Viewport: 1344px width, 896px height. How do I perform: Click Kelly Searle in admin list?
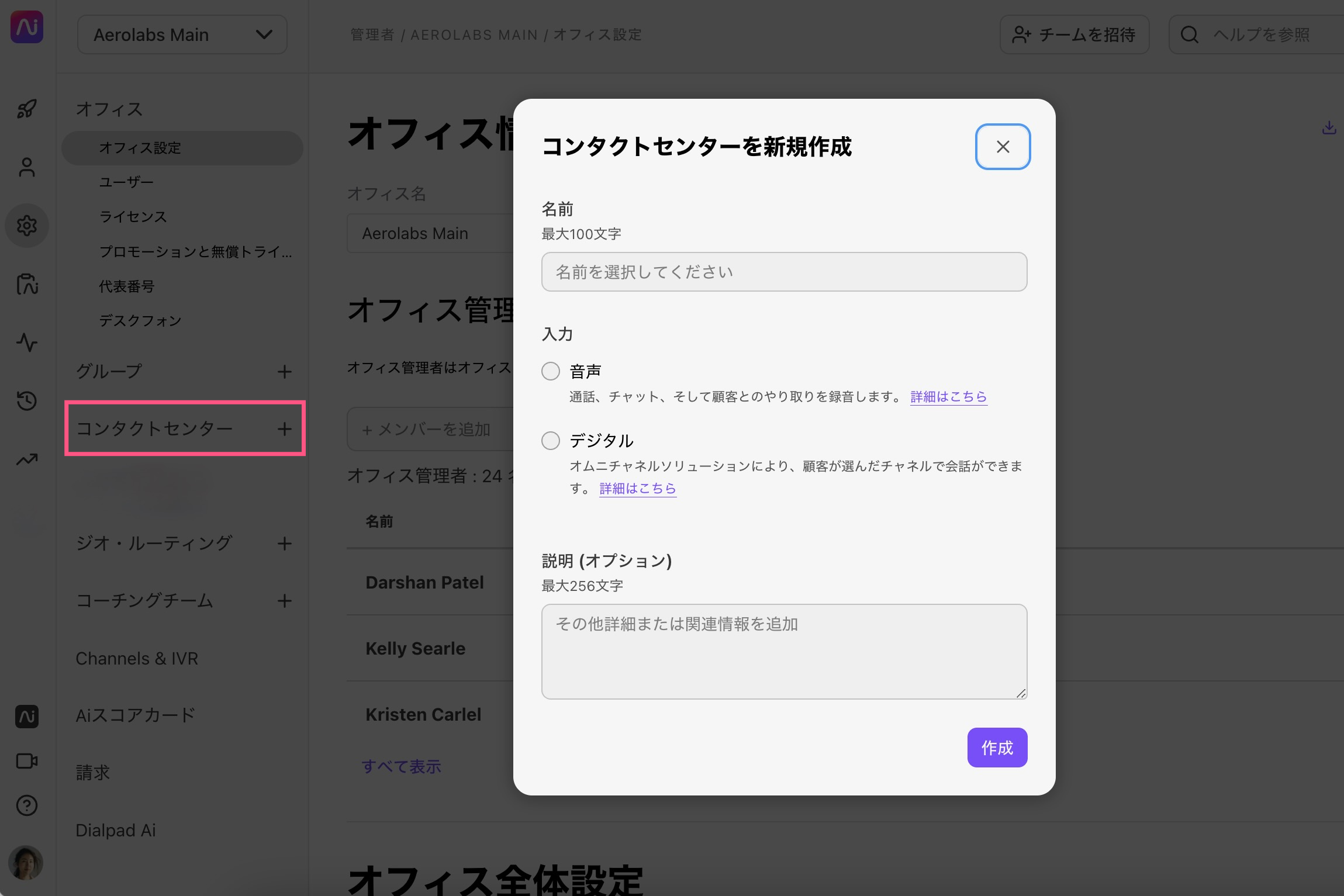(x=416, y=649)
